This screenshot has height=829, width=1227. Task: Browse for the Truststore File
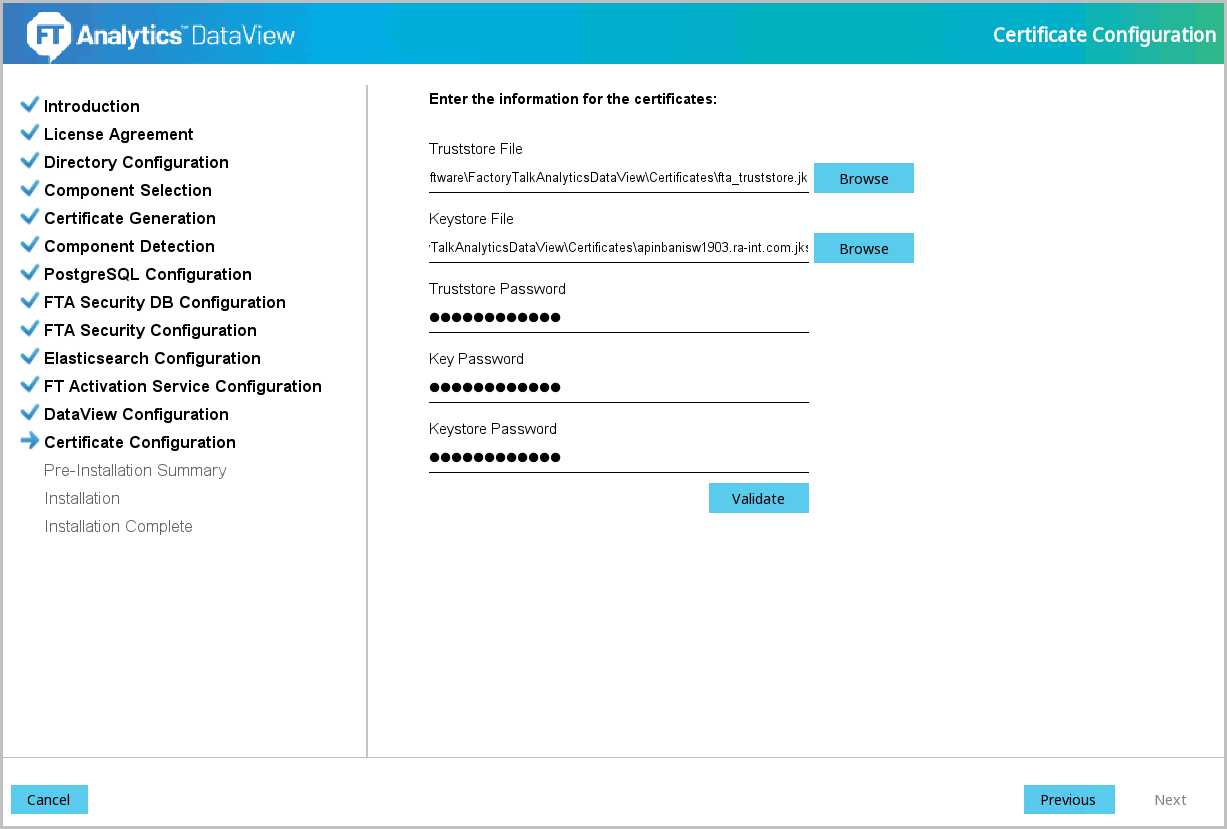click(x=863, y=178)
